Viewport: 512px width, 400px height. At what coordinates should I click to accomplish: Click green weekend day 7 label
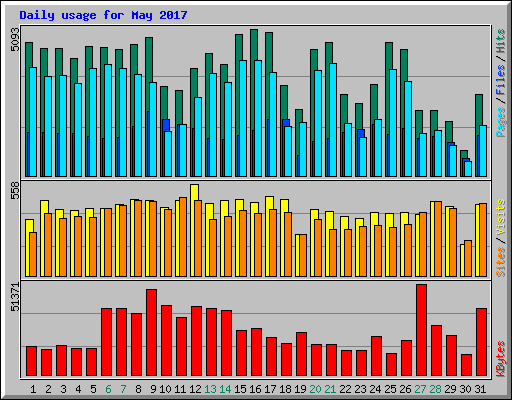pyautogui.click(x=123, y=389)
